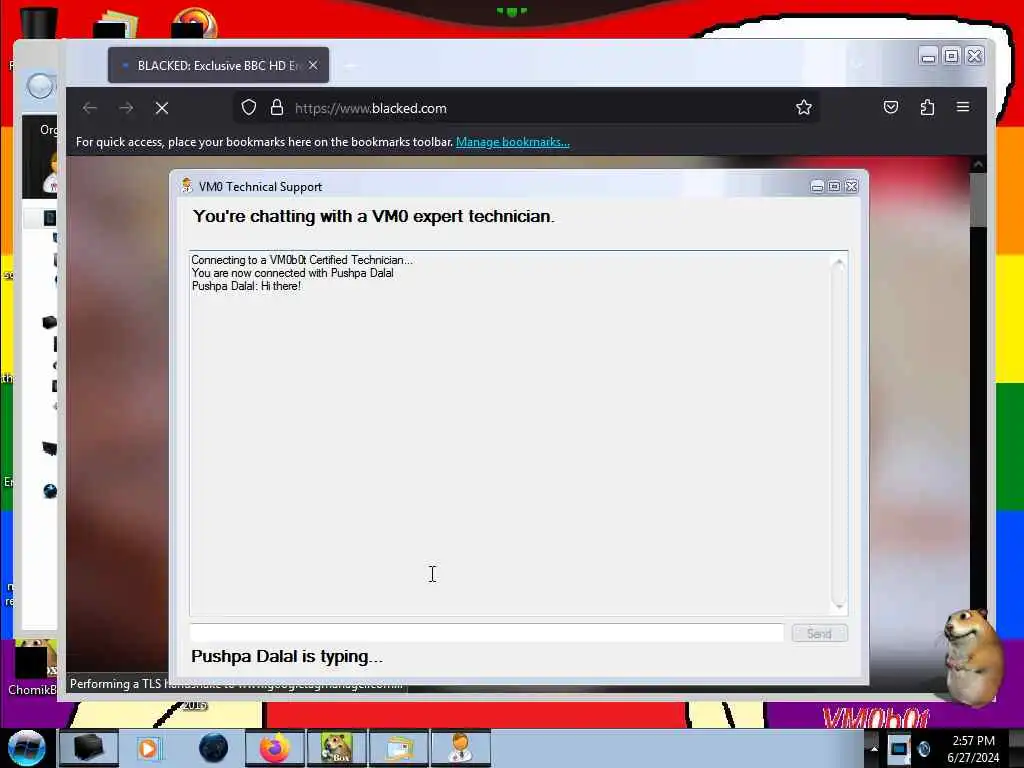Stop loading the page in Firefox
Screen dimensions: 1024x768
162,108
